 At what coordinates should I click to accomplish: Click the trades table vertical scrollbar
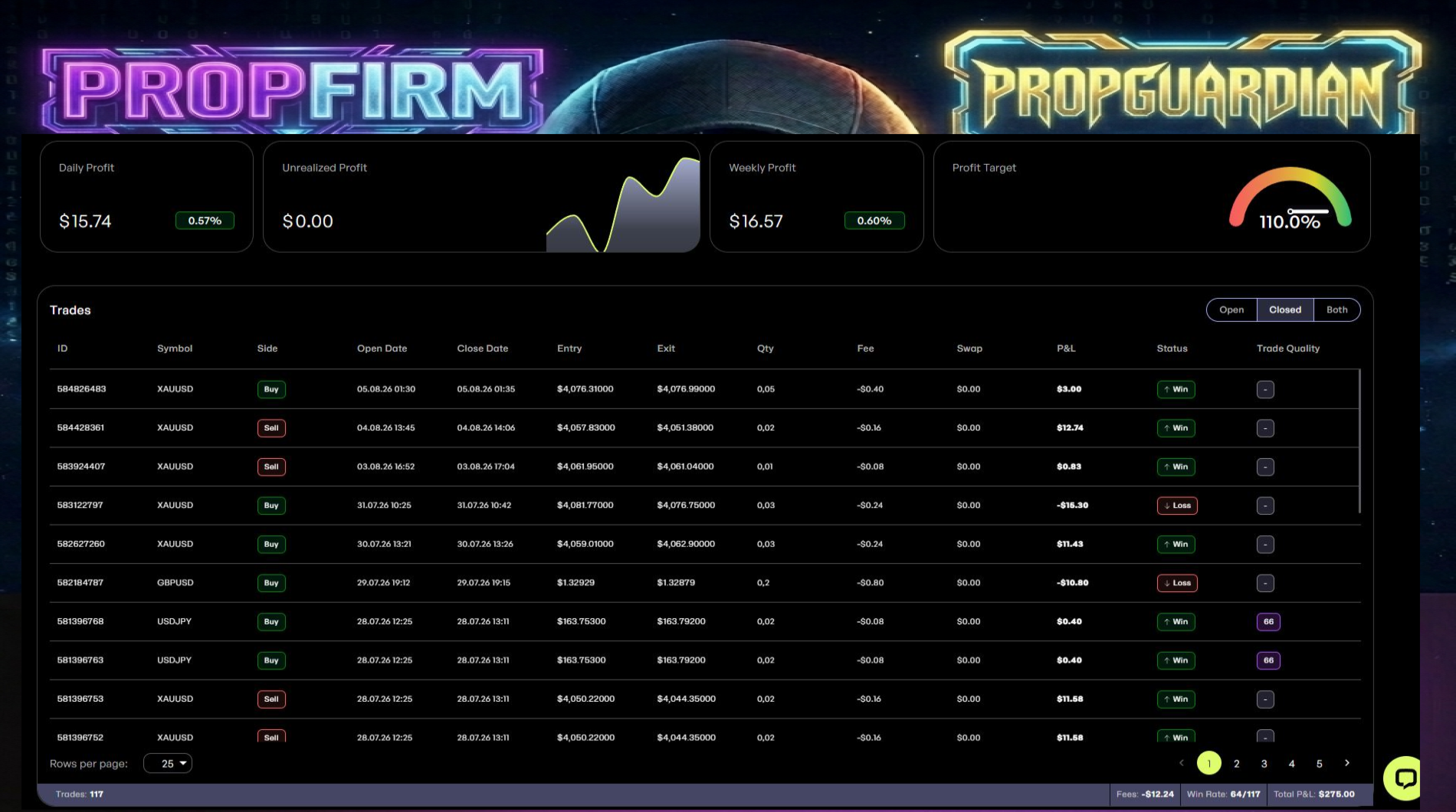[x=1359, y=441]
